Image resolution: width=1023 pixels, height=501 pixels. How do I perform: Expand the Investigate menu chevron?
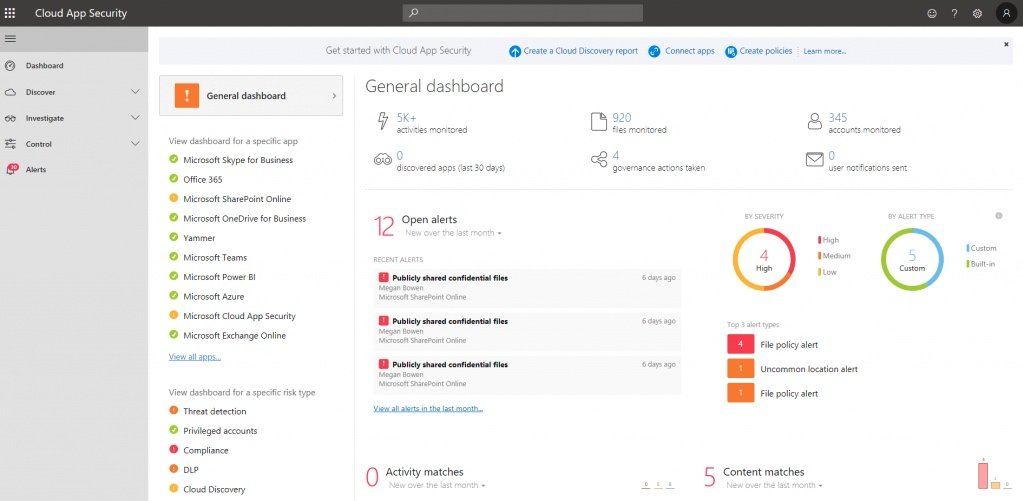click(135, 118)
